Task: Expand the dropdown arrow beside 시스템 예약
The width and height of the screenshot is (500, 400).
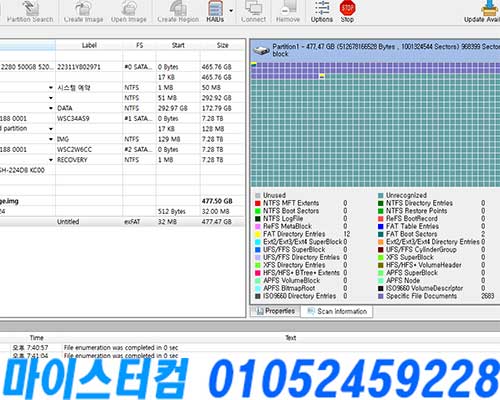Action: click(x=51, y=88)
